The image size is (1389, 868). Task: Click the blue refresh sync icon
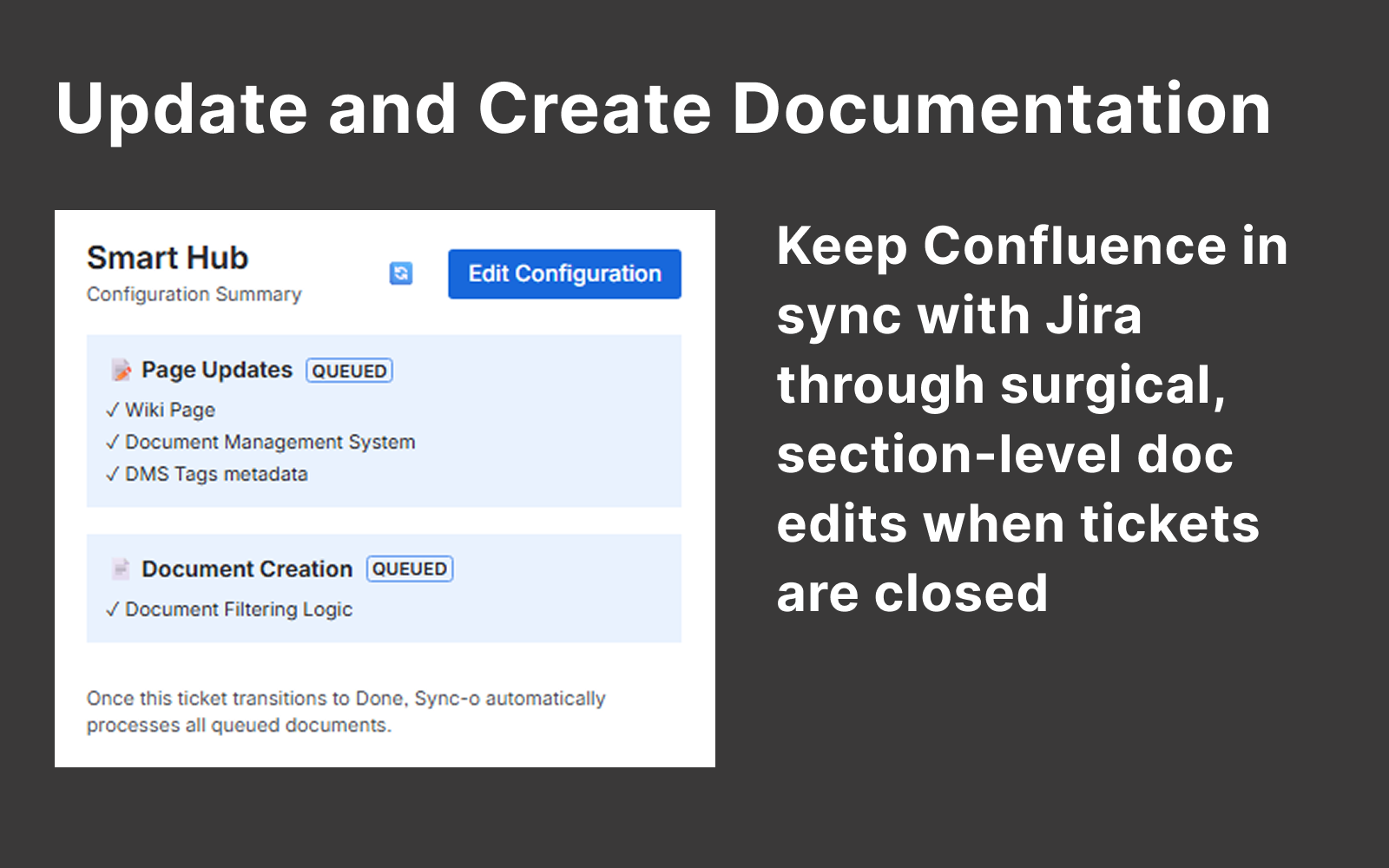click(x=401, y=273)
